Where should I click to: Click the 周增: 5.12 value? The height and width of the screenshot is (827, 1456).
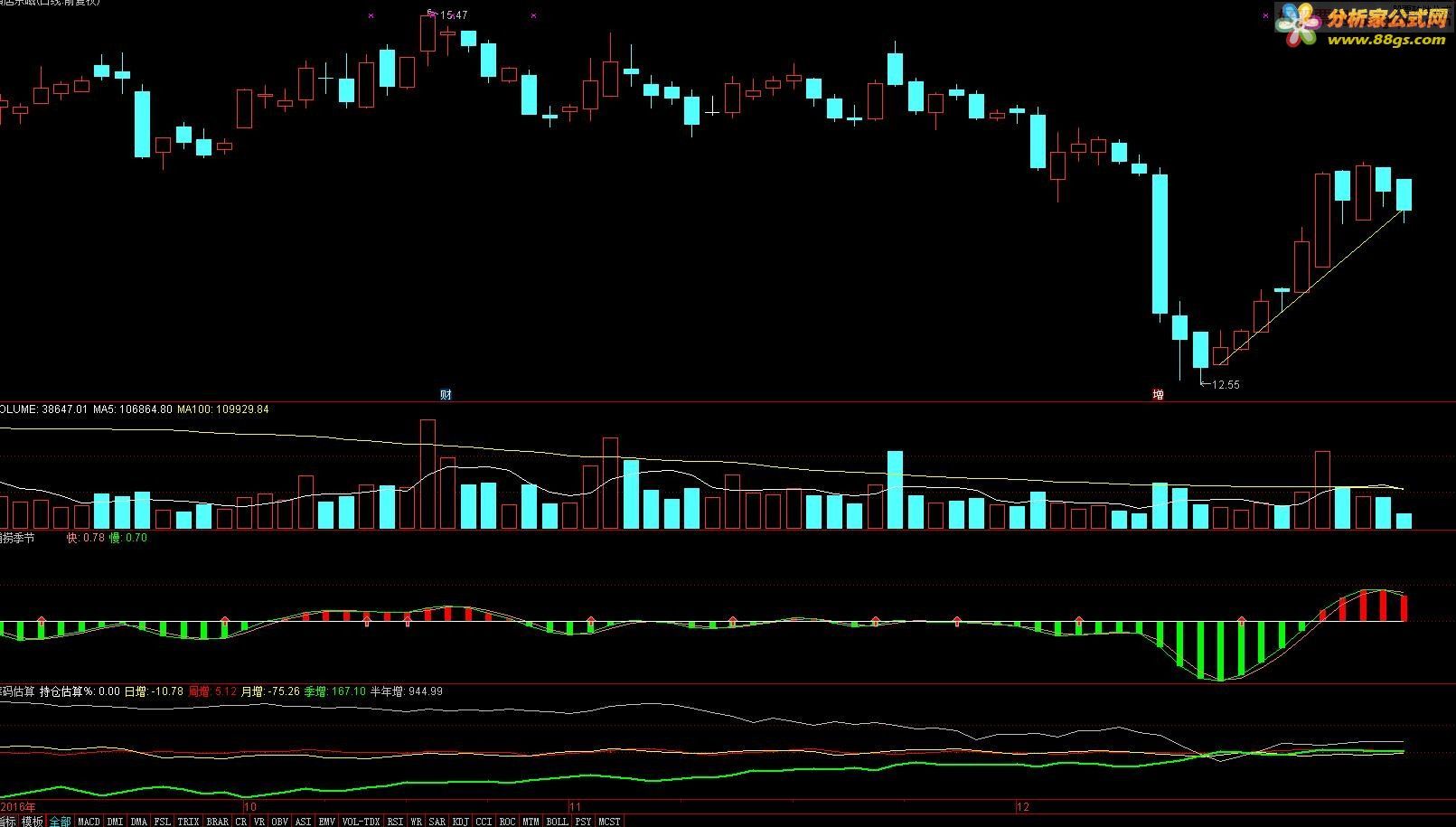[211, 691]
